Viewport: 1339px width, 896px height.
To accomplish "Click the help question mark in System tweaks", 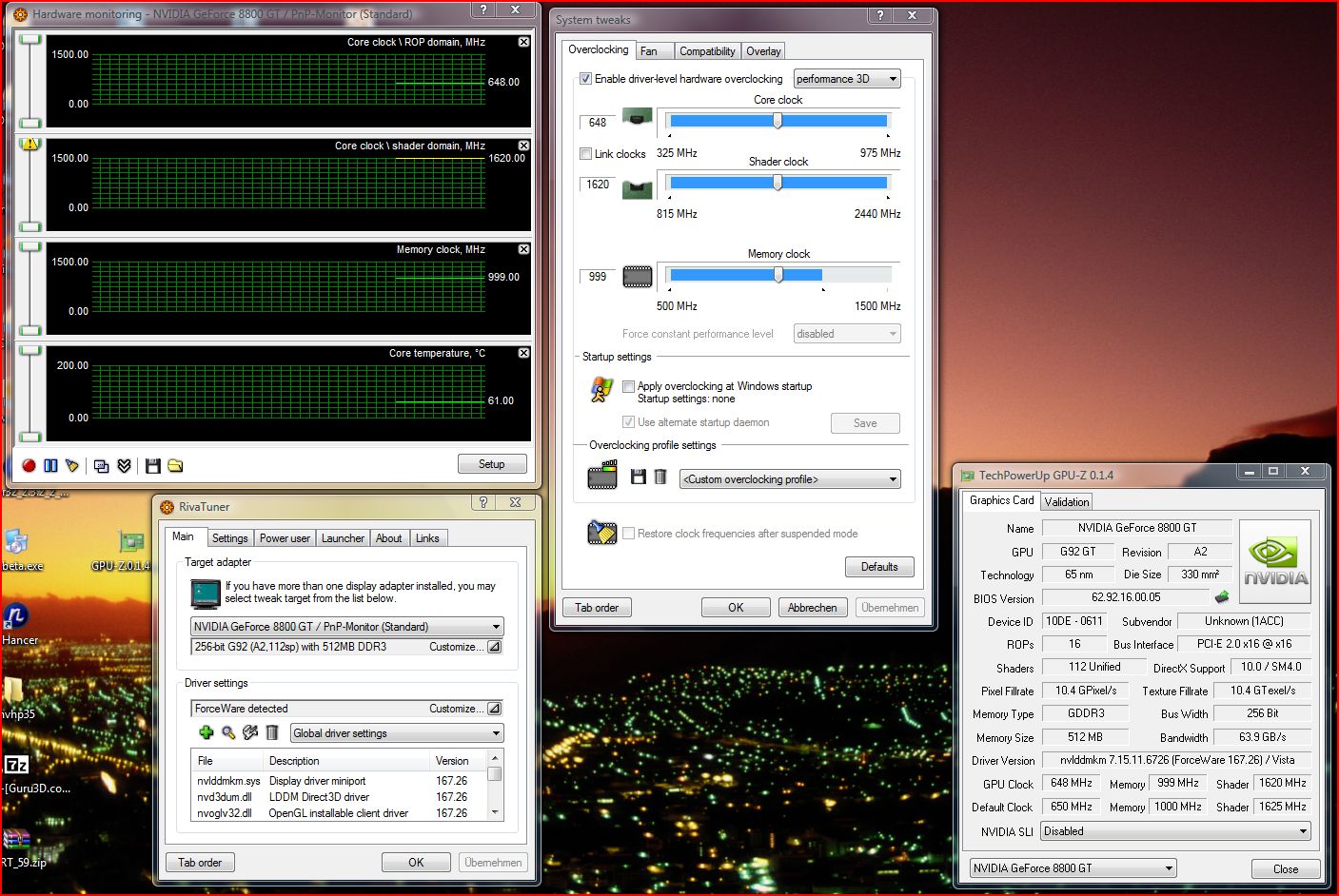I will point(880,15).
